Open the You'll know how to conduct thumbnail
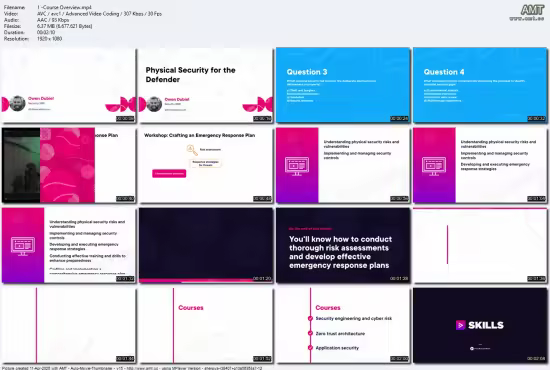 click(343, 245)
